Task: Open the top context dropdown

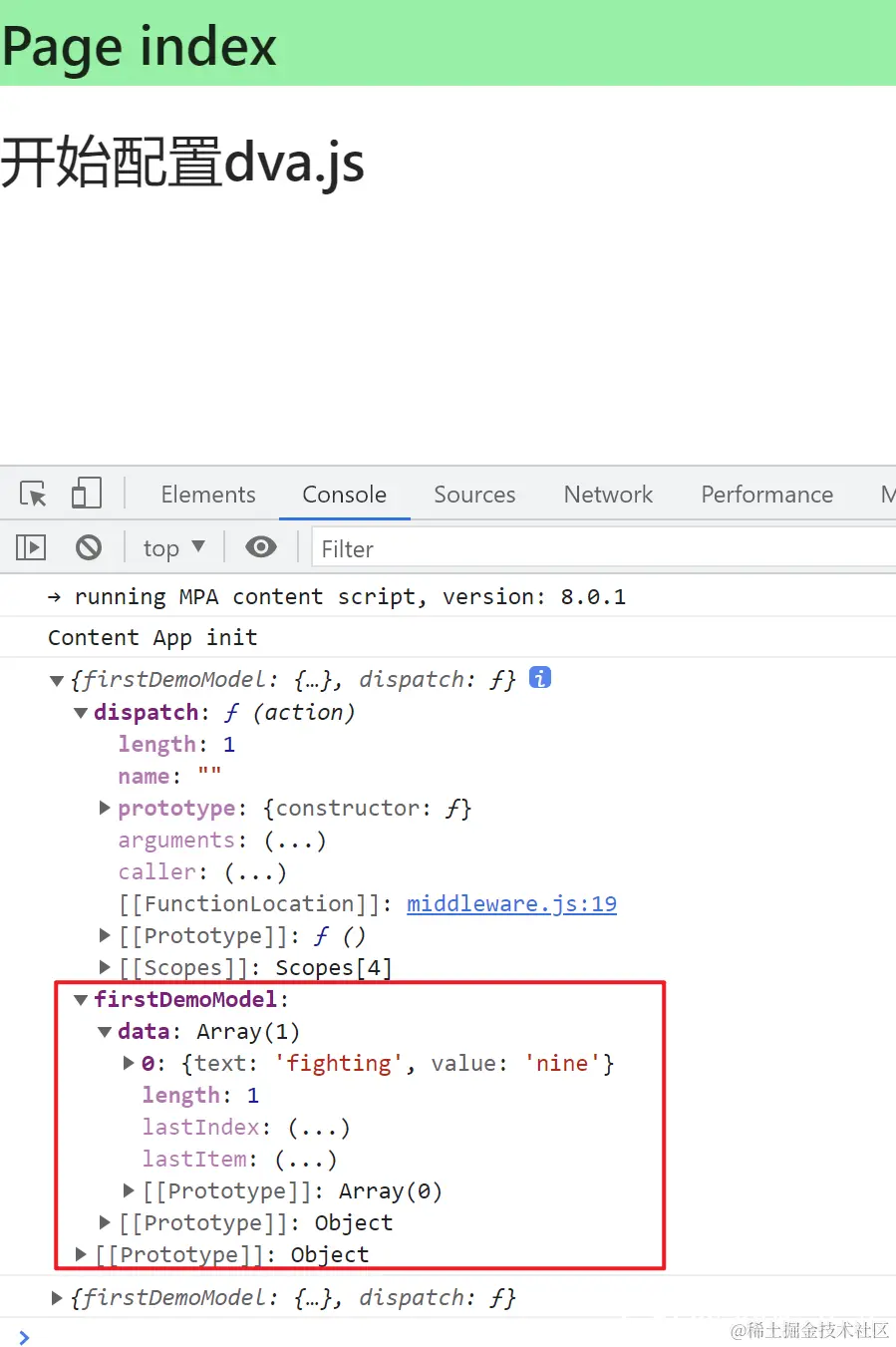Action: [x=173, y=548]
